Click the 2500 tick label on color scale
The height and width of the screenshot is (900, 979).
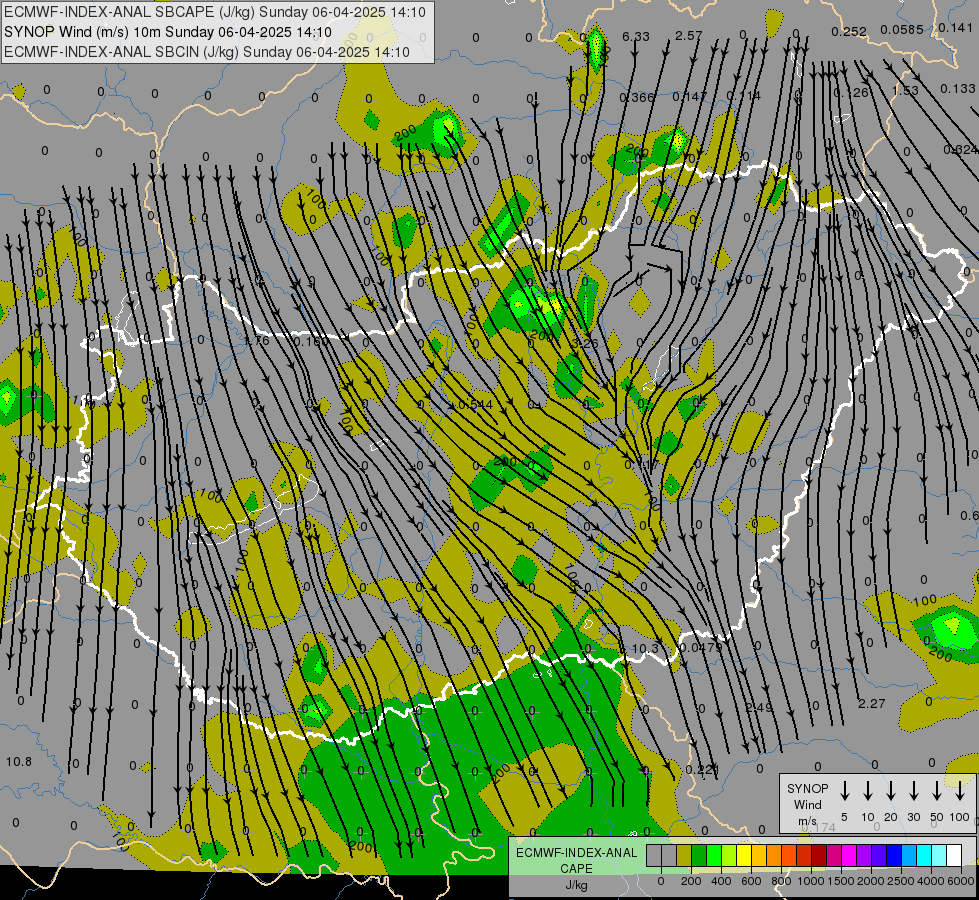[902, 881]
